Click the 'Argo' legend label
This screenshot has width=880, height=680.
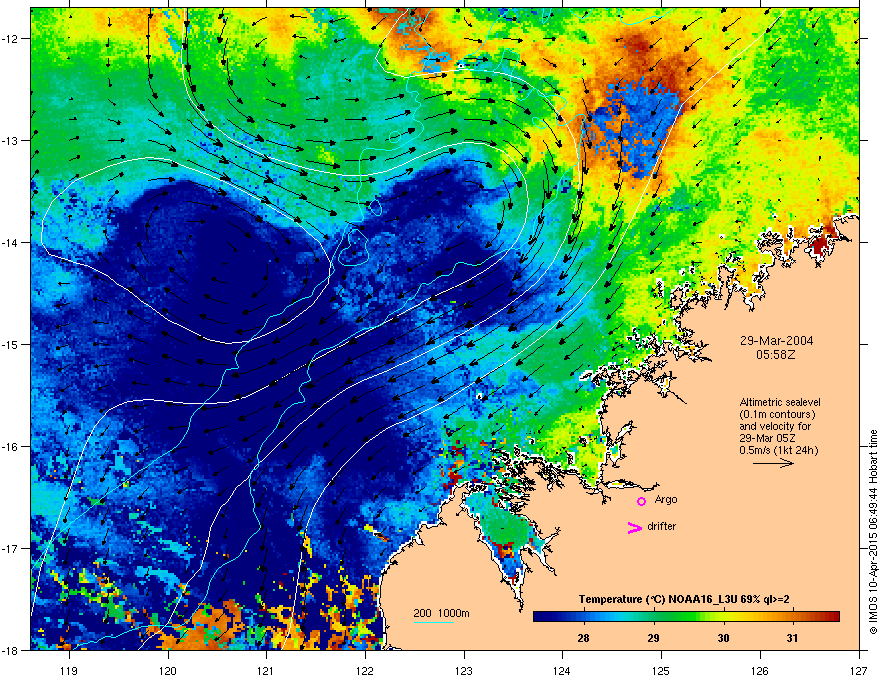tap(666, 499)
